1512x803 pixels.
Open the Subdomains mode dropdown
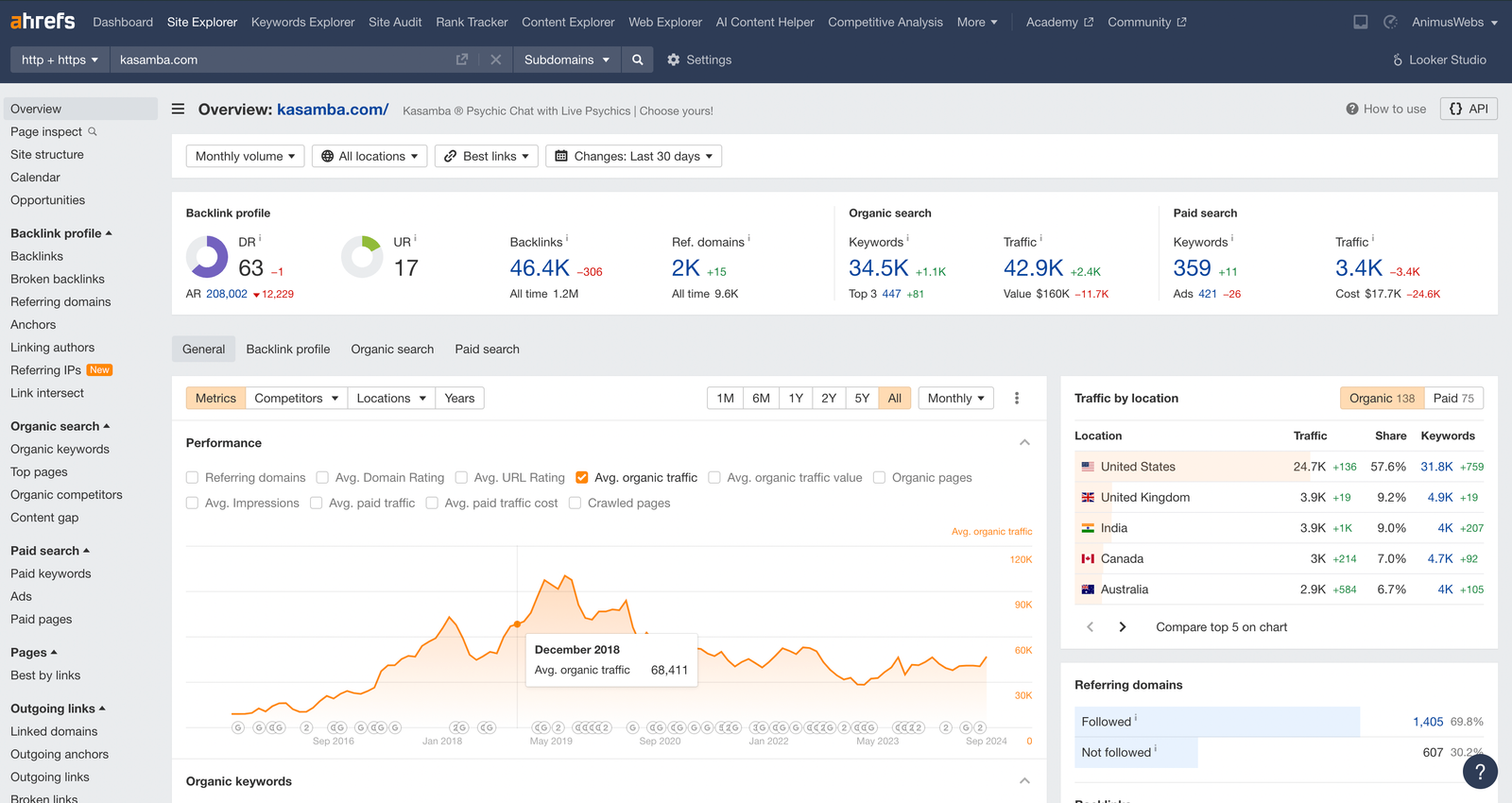point(567,60)
